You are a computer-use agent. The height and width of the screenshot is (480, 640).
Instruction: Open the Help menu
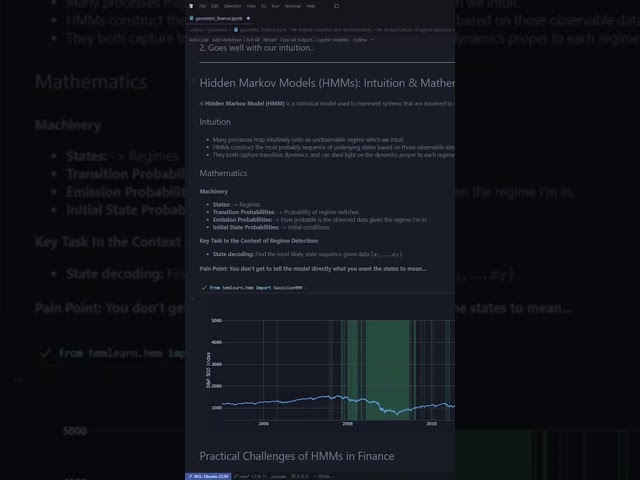[x=311, y=6]
